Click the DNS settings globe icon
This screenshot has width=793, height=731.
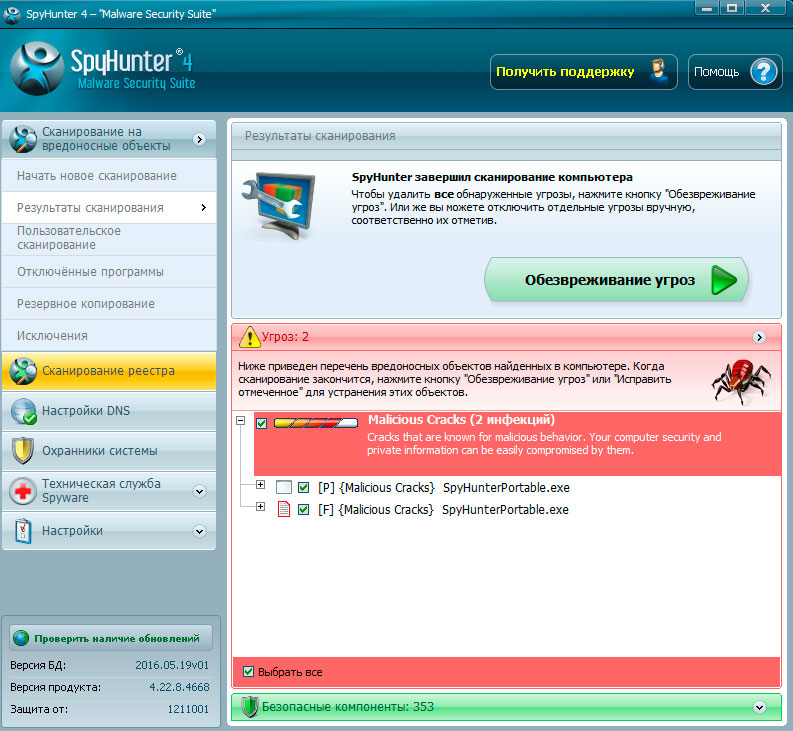click(x=23, y=411)
